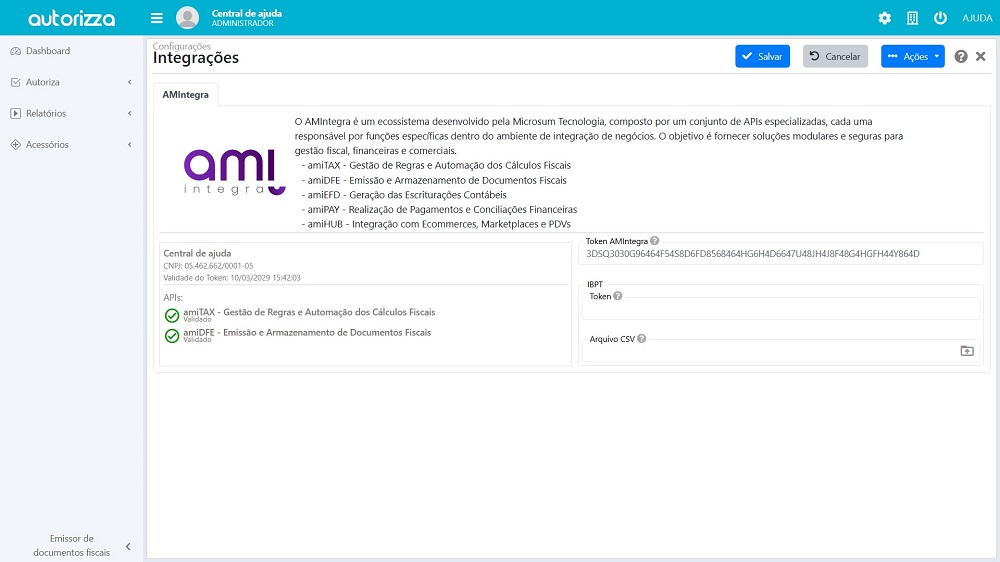
Task: Click the IBPT Token info icon
Action: click(618, 296)
